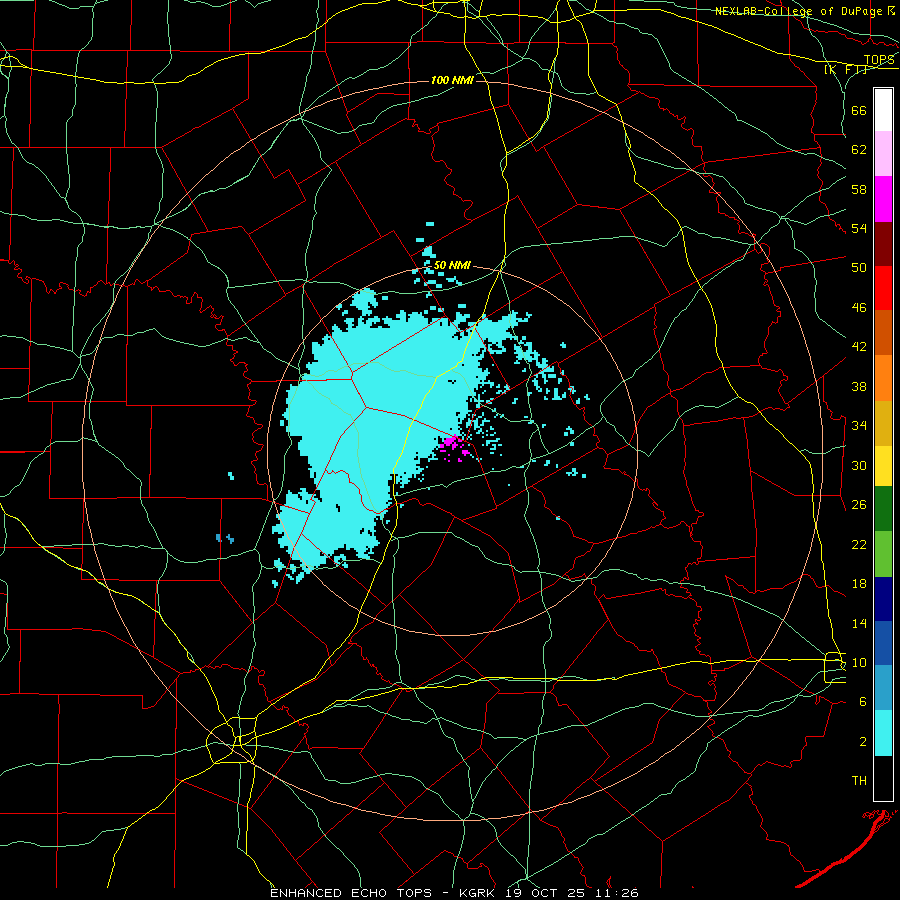This screenshot has height=900, width=900.
Task: Click the "2" legend value
Action: click(863, 741)
